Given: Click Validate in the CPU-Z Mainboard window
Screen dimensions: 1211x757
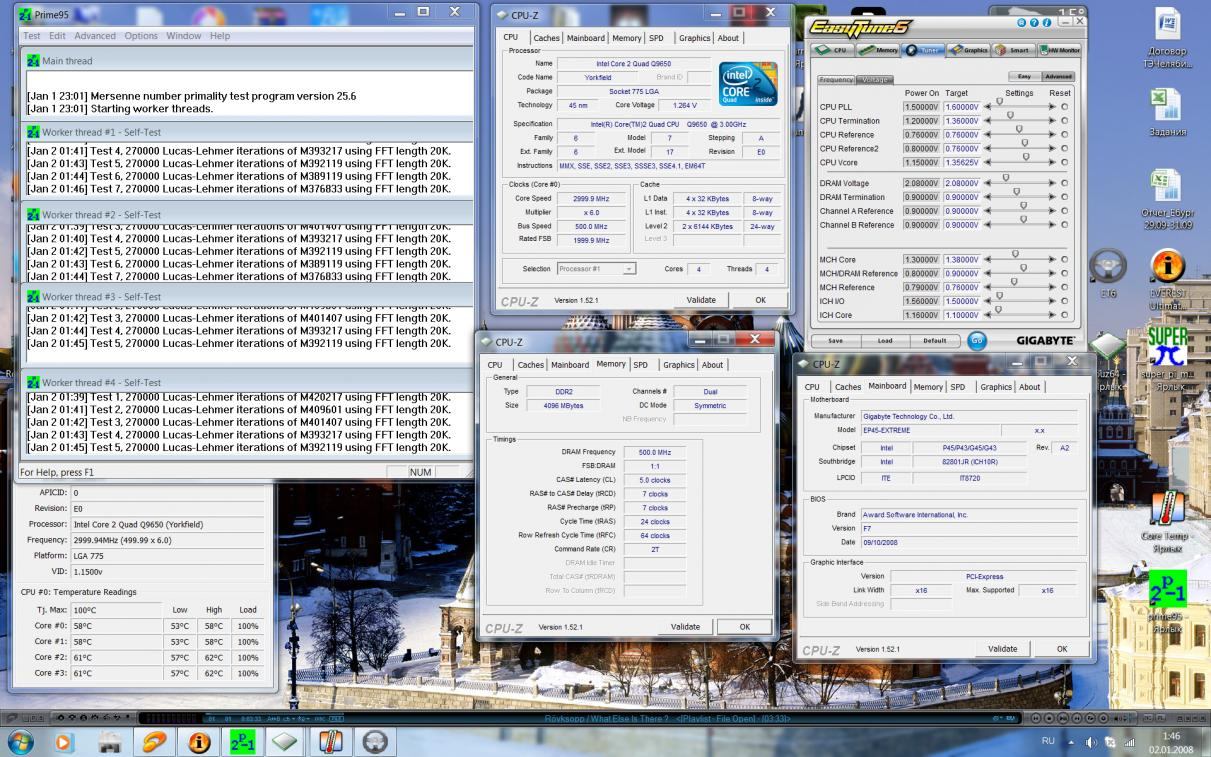Looking at the screenshot, I should (x=1002, y=649).
